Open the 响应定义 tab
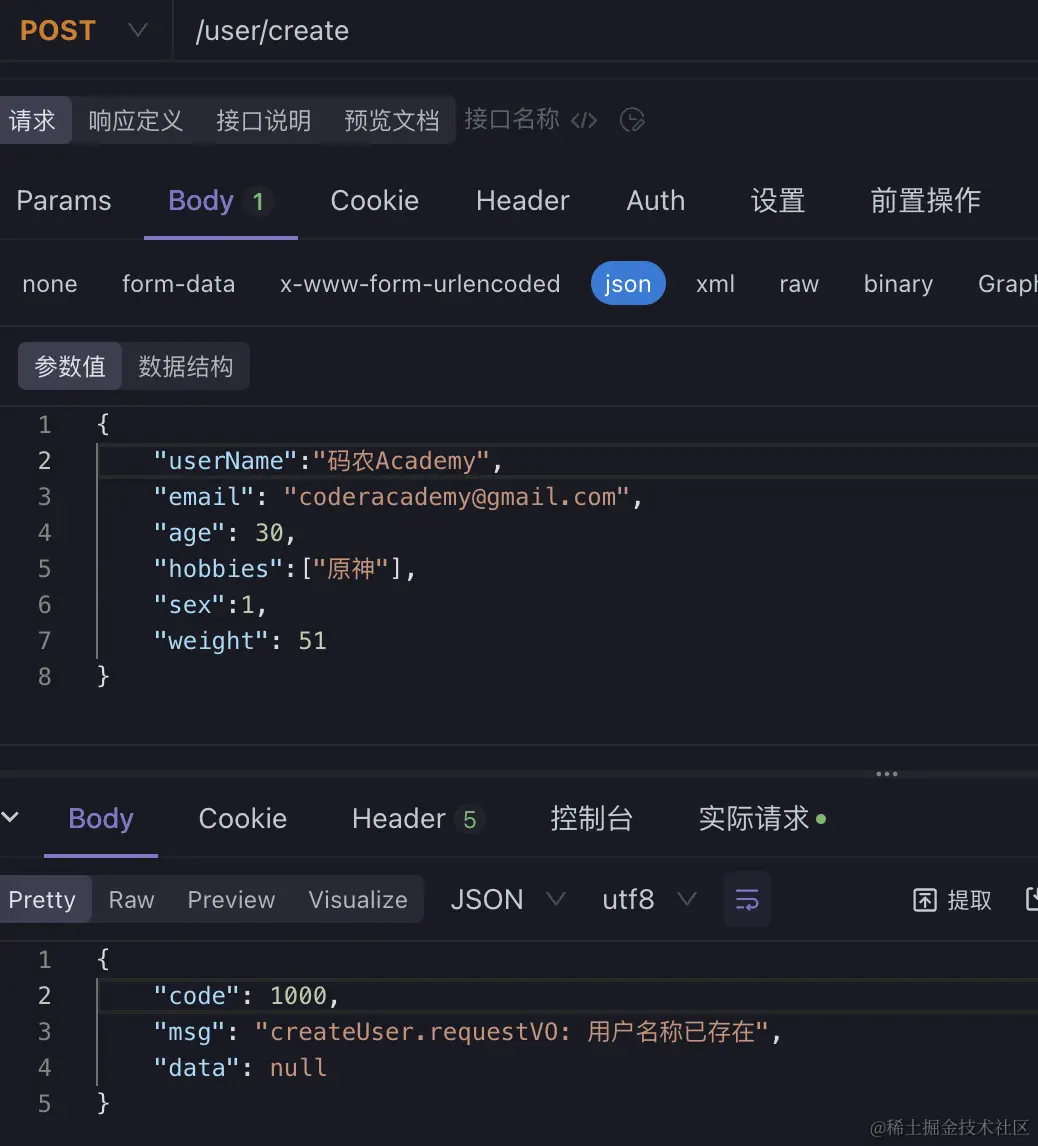1038x1146 pixels. 136,120
